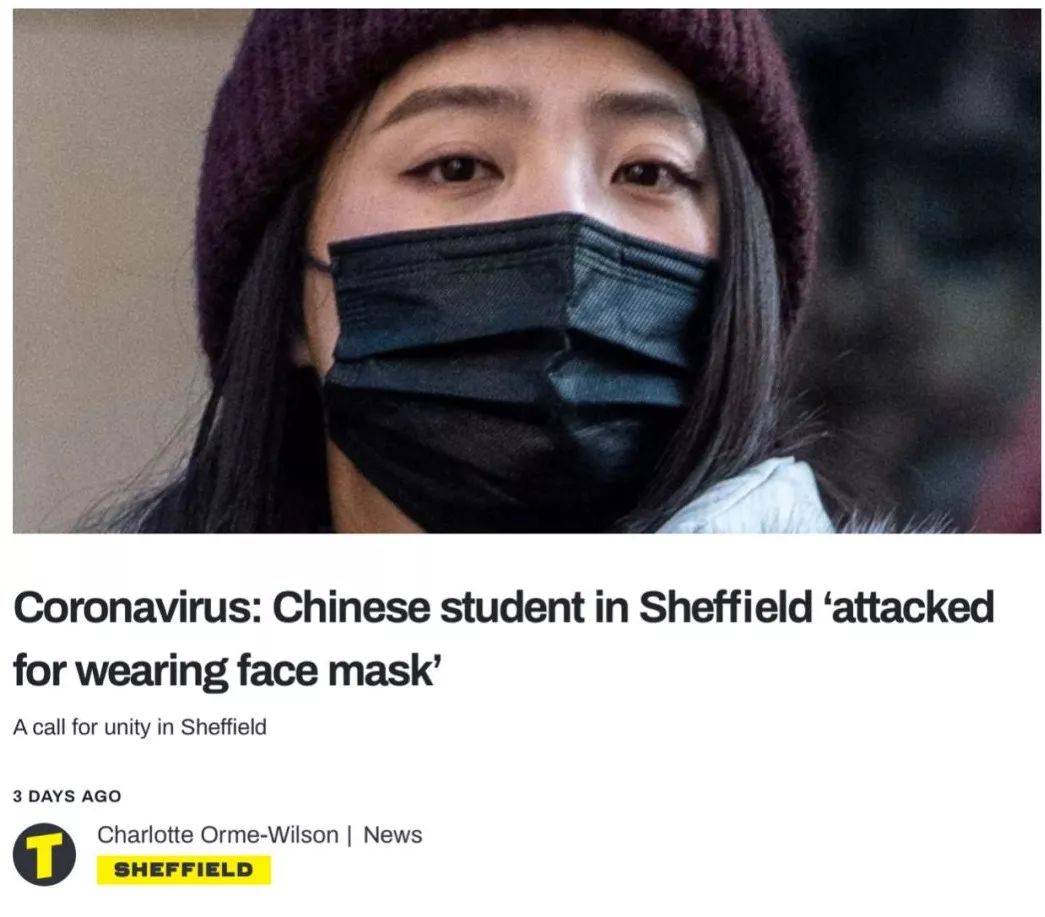Click the '3 DAYS AGO' timestamp
Viewport: 1045px width, 917px height.
(x=67, y=796)
